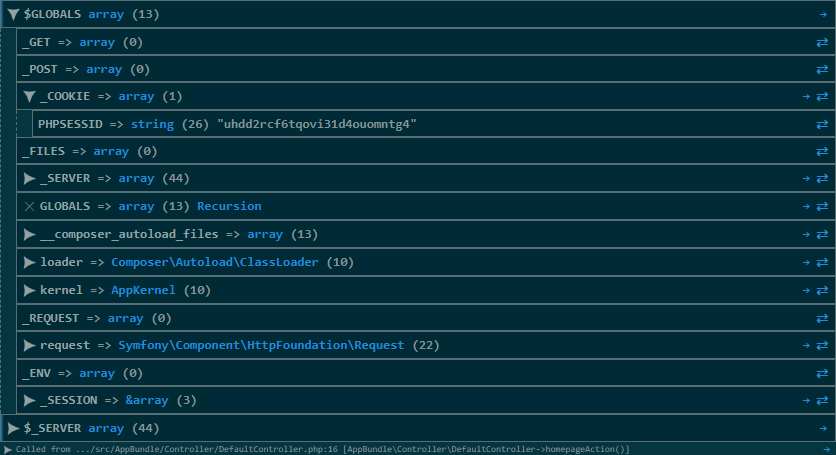Image resolution: width=836 pixels, height=455 pixels.
Task: Collapse the $GLOBALS array tree
Action: click(12, 15)
